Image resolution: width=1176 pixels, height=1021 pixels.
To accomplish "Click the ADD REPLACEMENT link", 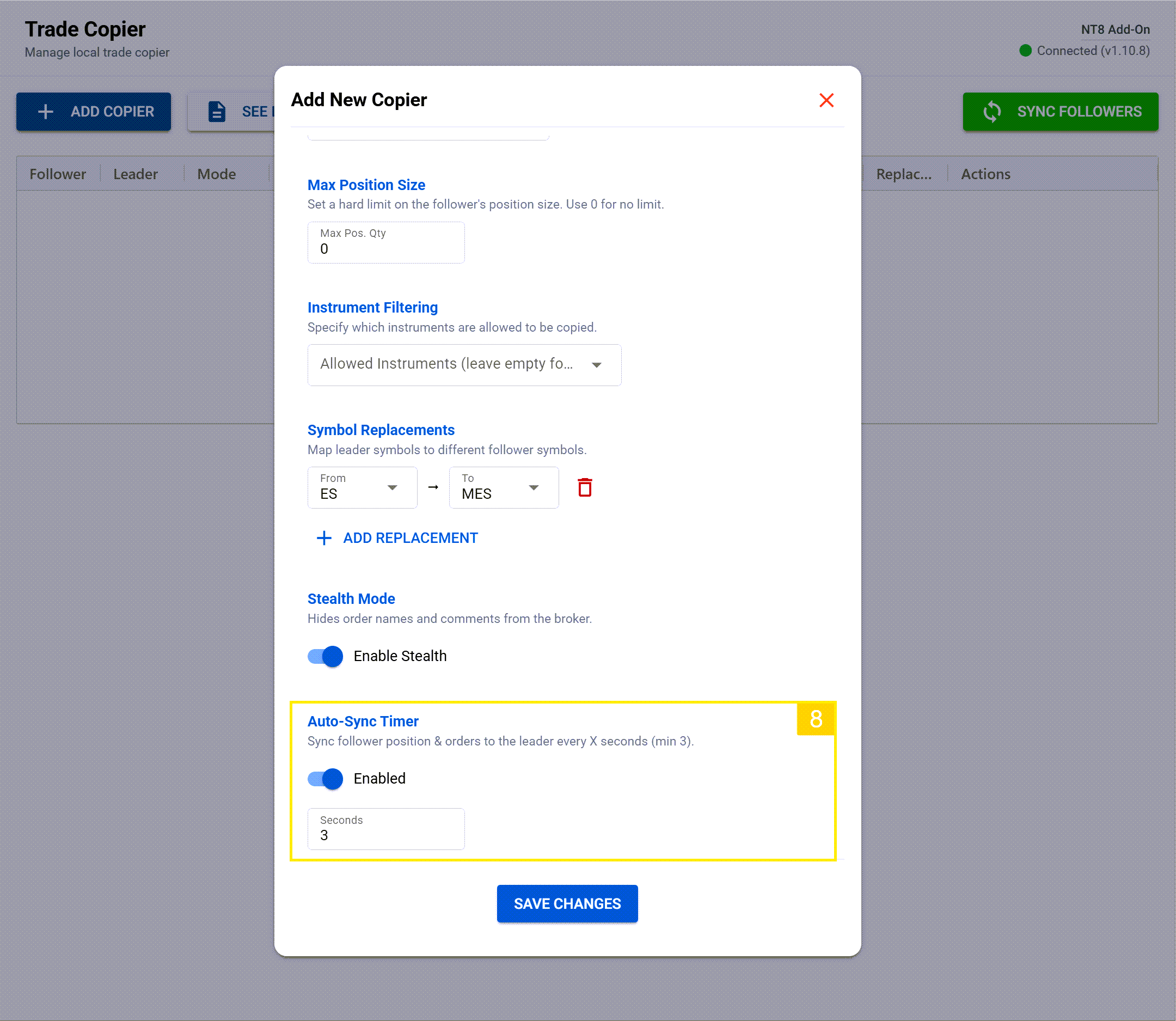I will 397,538.
